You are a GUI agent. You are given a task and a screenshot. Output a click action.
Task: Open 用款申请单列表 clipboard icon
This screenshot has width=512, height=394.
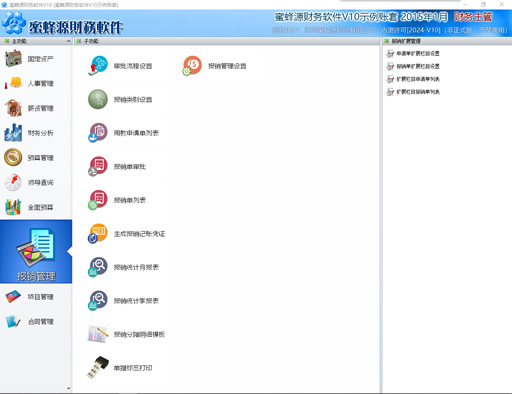coord(98,133)
